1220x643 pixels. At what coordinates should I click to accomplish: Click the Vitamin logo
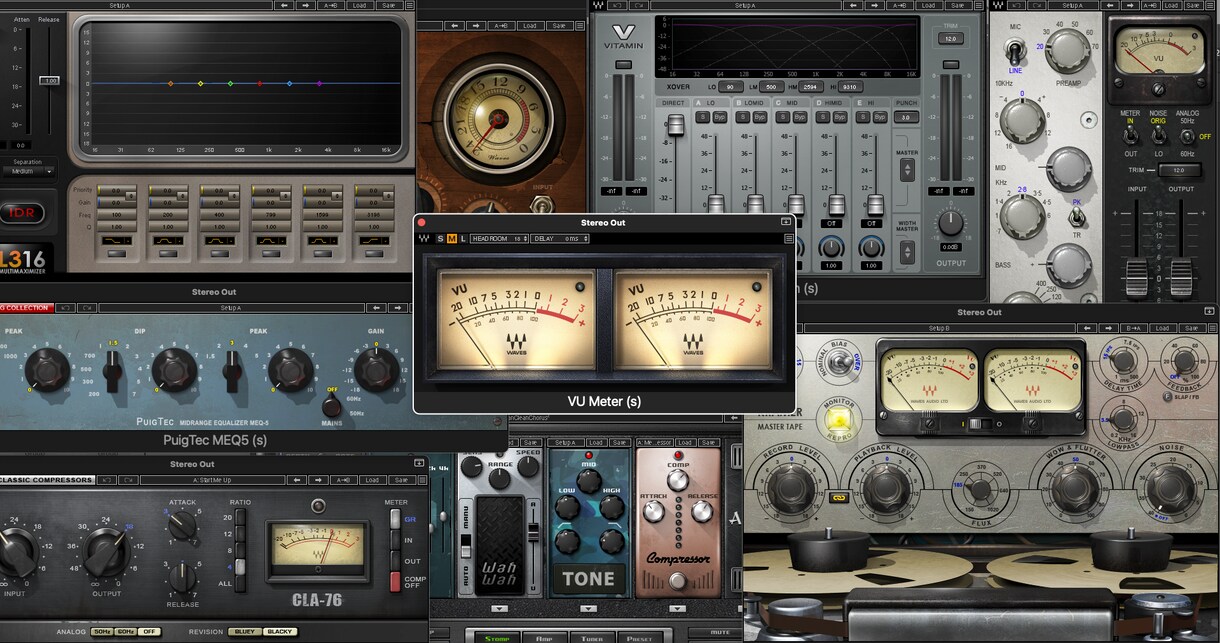623,37
